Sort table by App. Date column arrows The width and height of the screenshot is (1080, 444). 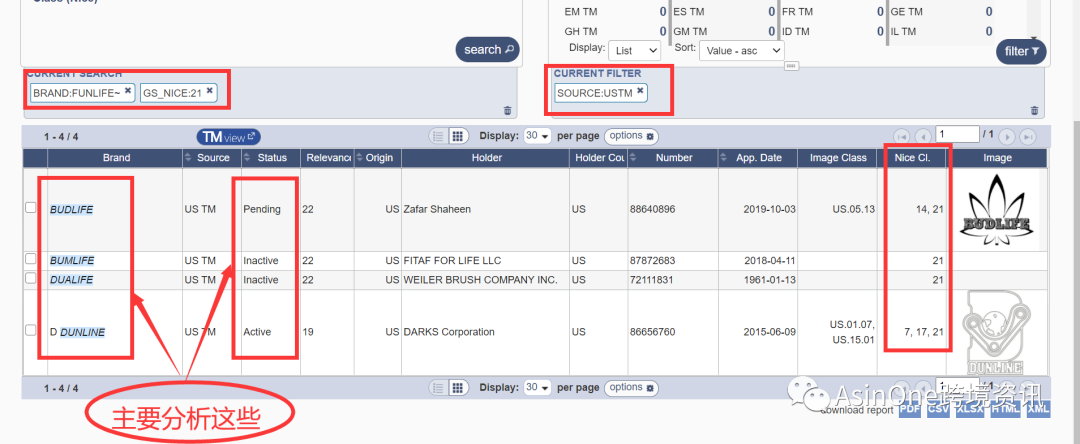723,158
